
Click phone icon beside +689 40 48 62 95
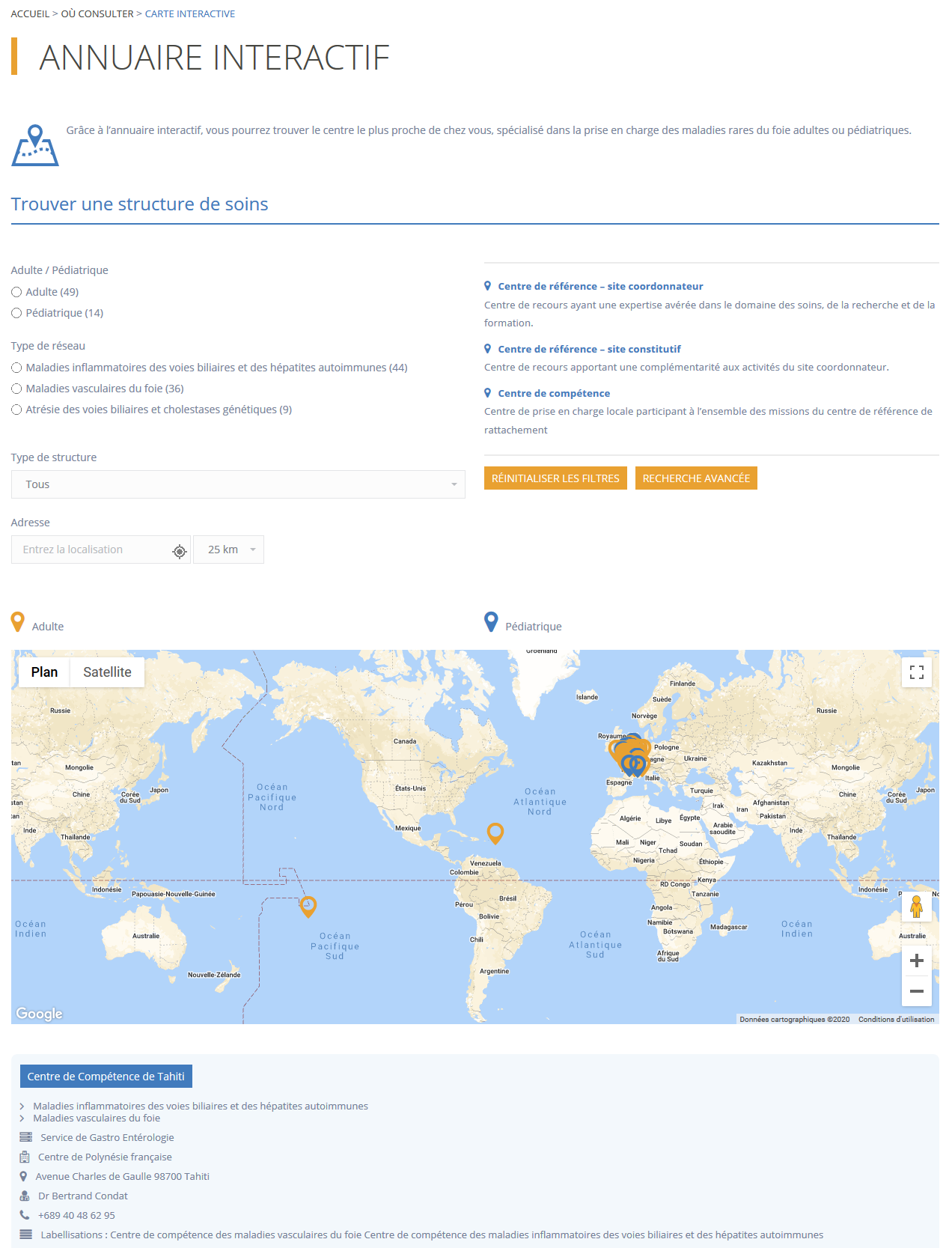pyautogui.click(x=25, y=1215)
